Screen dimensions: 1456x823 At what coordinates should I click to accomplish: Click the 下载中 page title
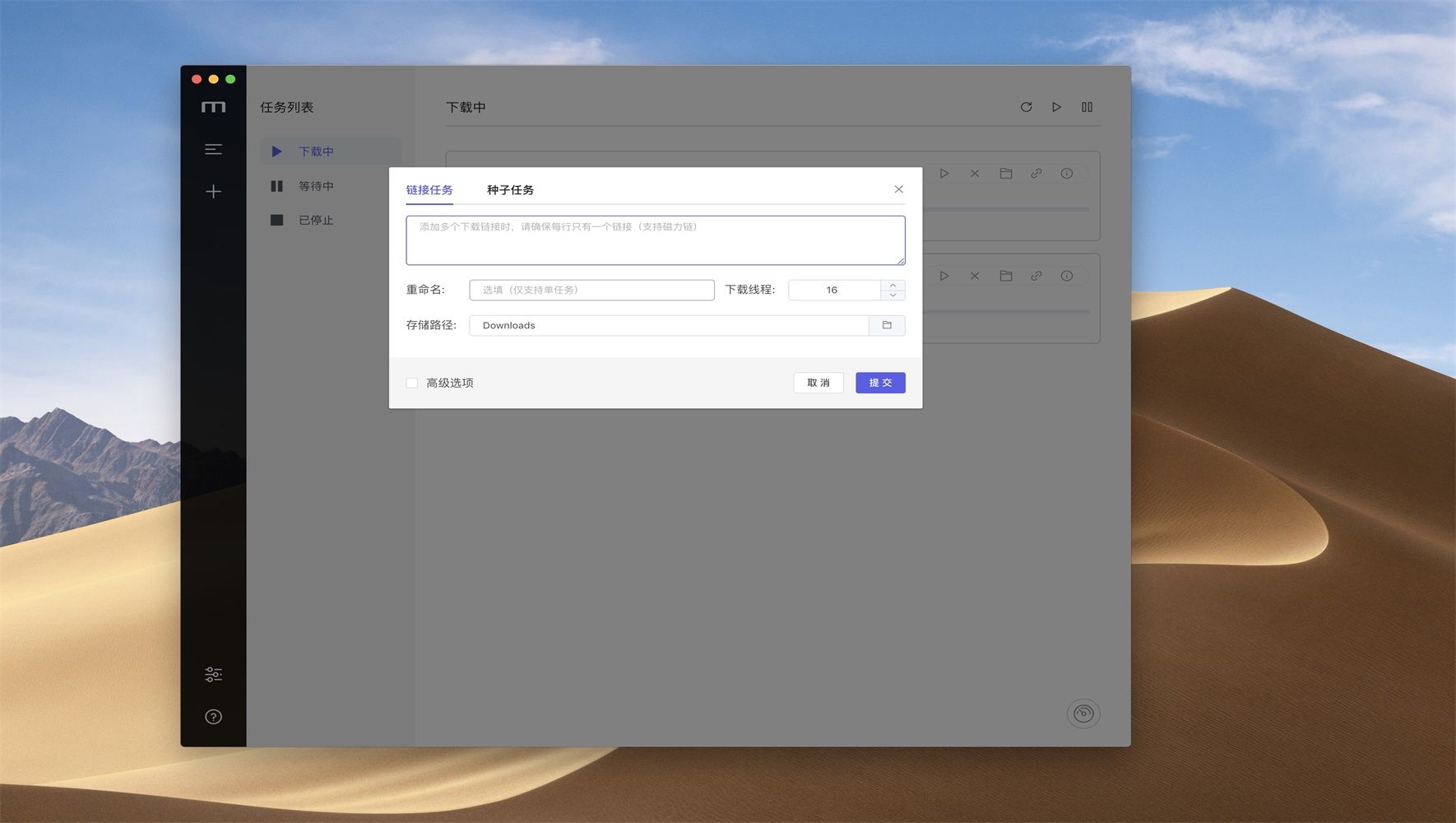tap(466, 107)
